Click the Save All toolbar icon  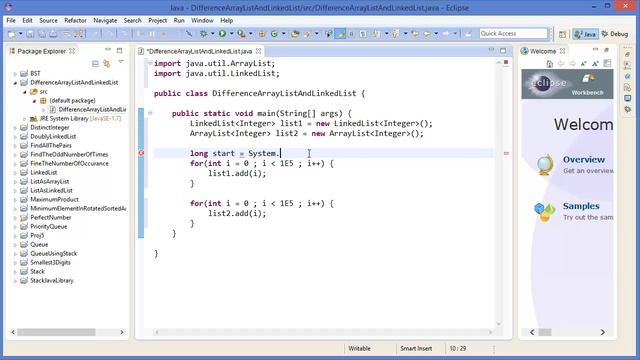42,34
